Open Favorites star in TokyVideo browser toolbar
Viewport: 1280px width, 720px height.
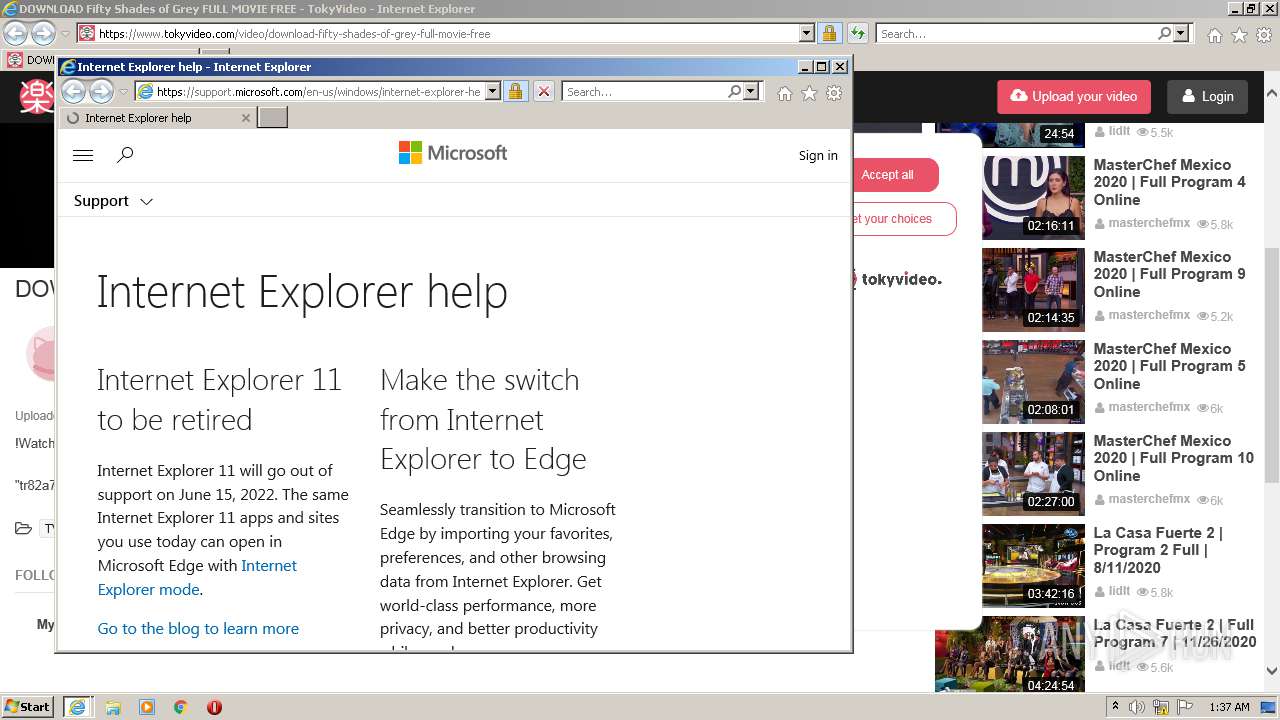tap(1239, 35)
